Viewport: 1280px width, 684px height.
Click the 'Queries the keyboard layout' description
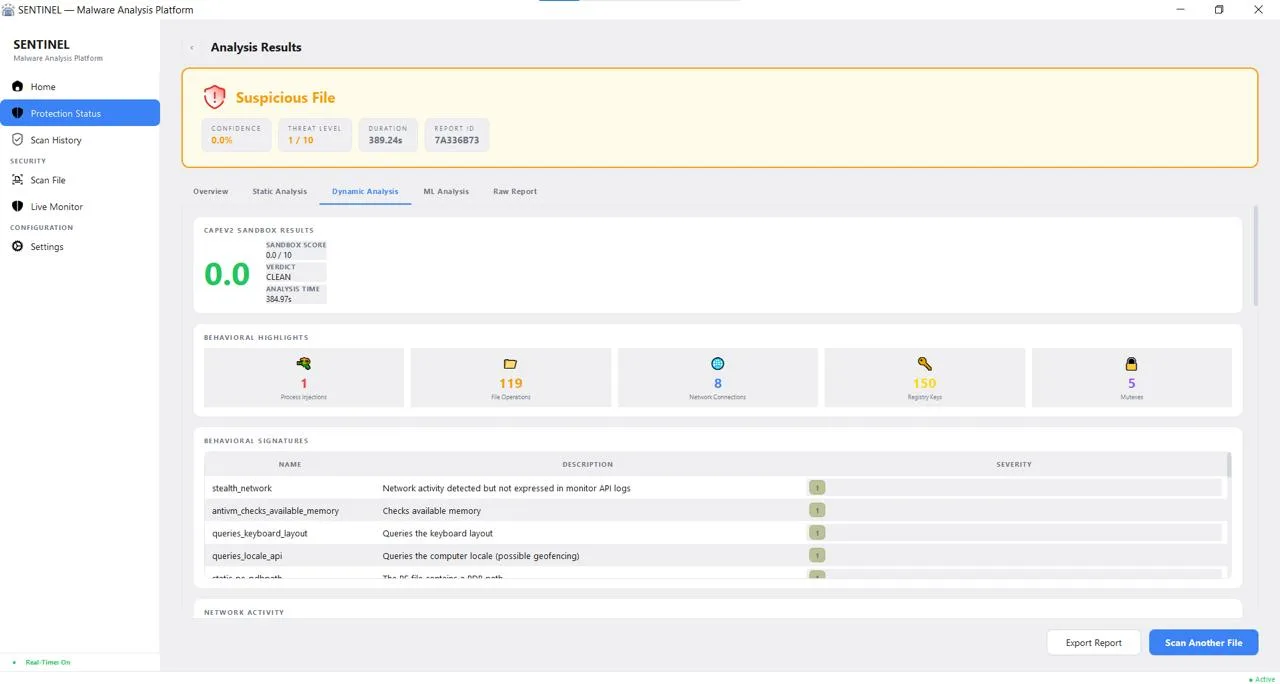[438, 534]
